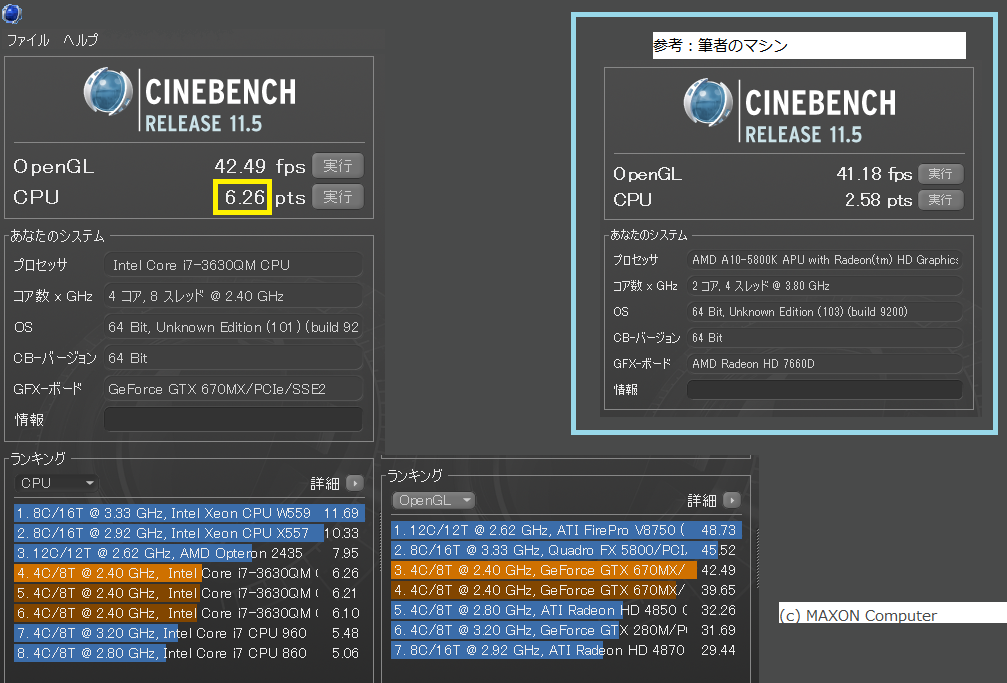Image resolution: width=1007 pixels, height=683 pixels.
Task: Click the empty 情報 field in the left panel
Action: coord(233,420)
